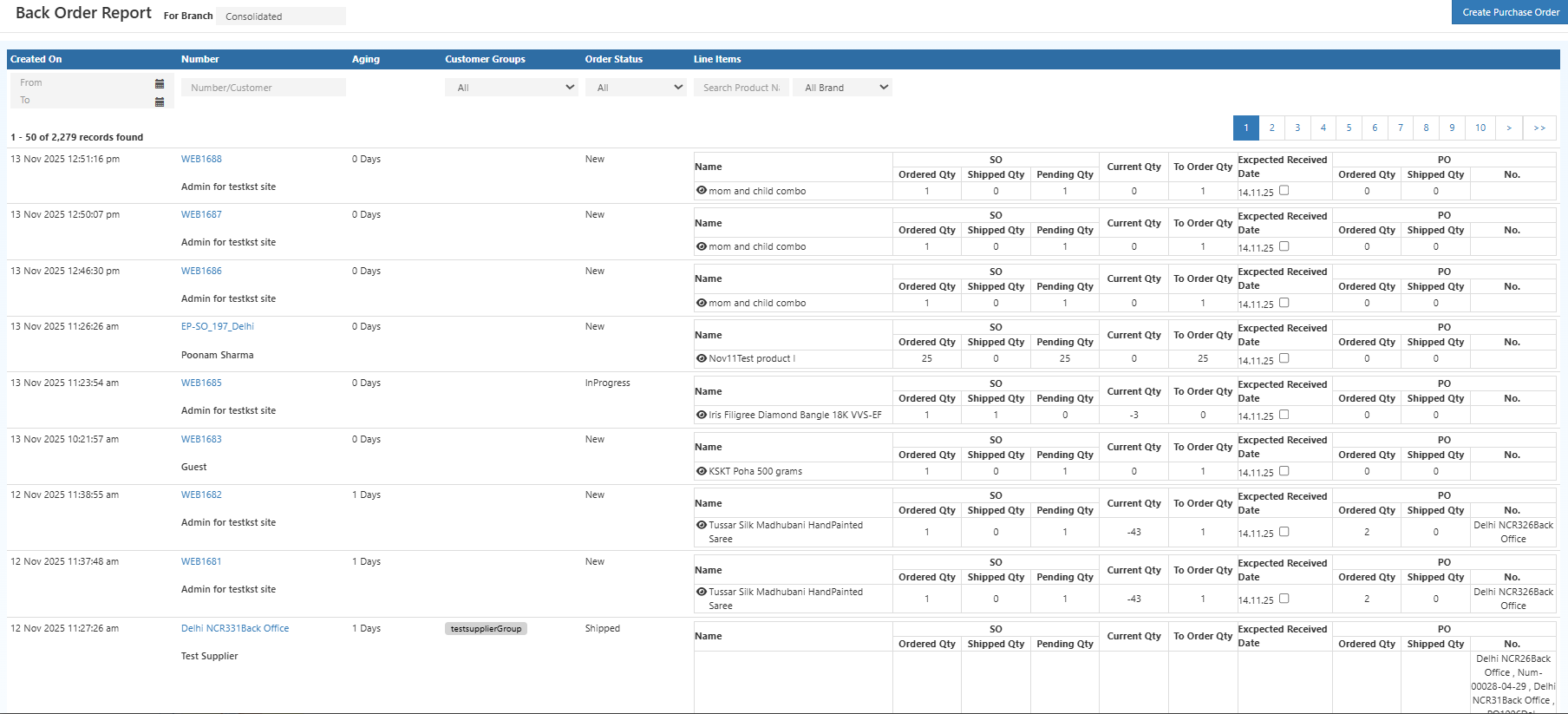Go to page 2 of results
The width and height of the screenshot is (1568, 714).
(x=1272, y=128)
